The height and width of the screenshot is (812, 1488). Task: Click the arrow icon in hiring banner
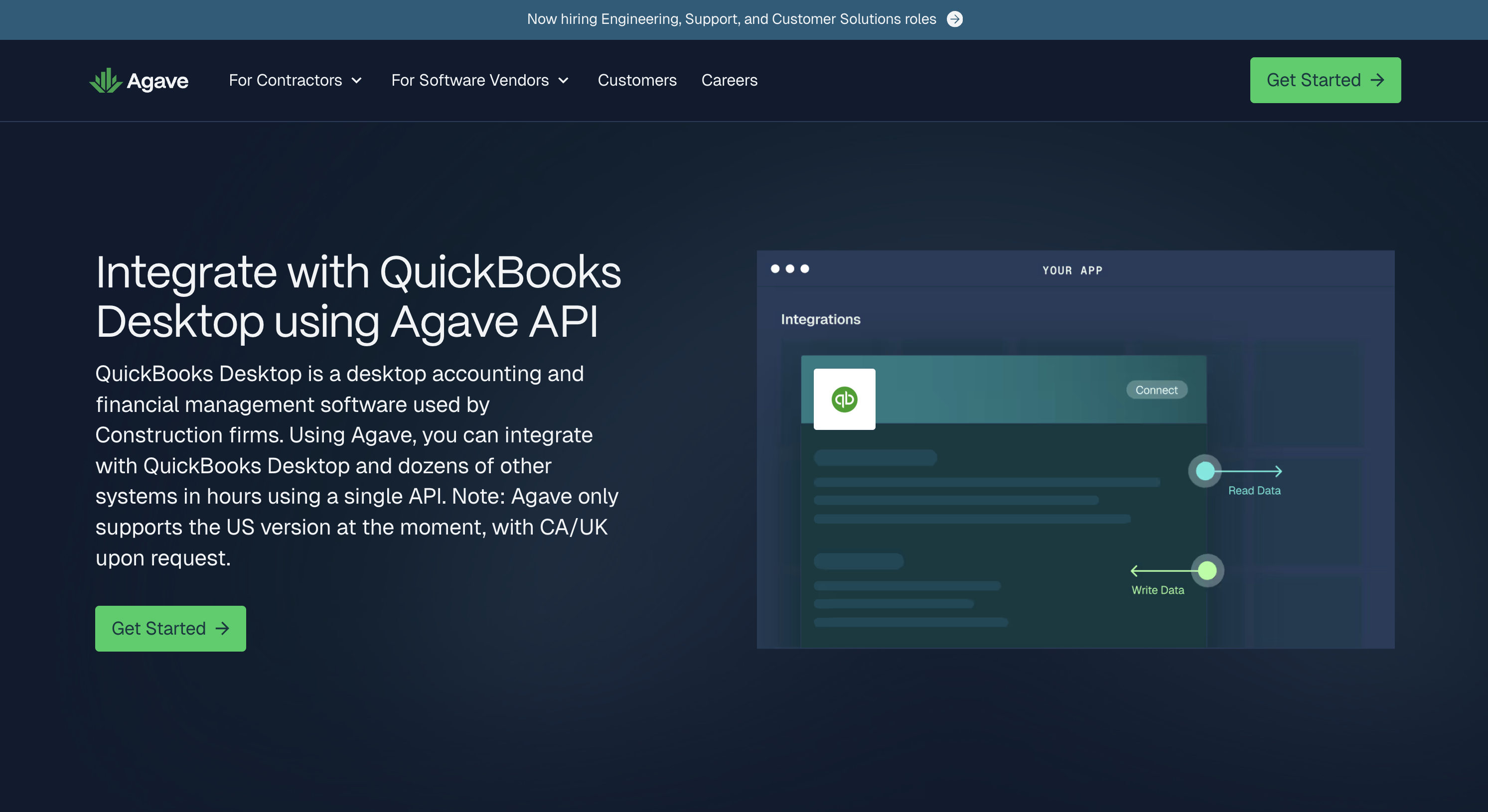[955, 19]
